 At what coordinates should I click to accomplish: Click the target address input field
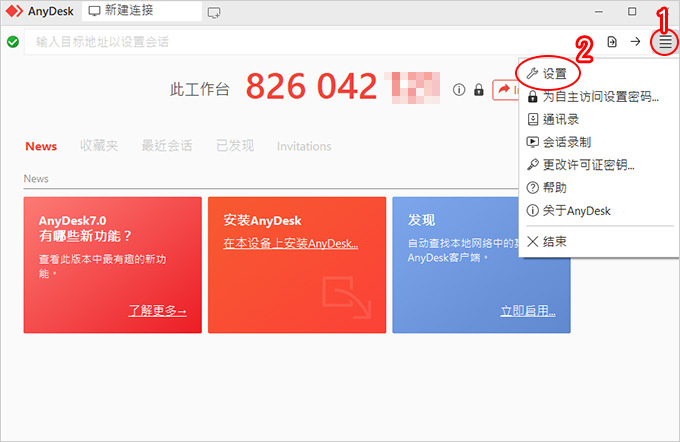pos(312,42)
